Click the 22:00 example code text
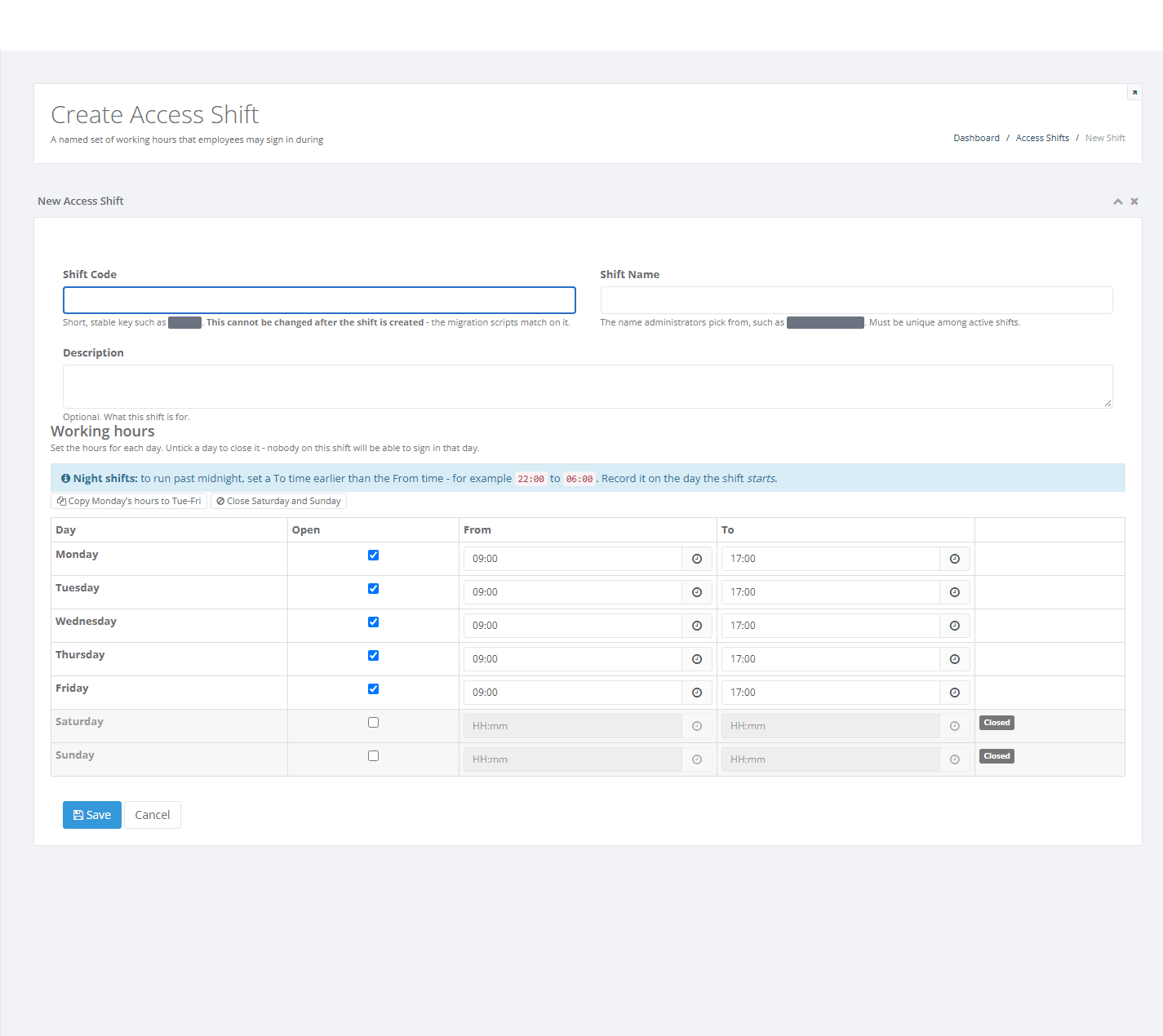 (531, 479)
